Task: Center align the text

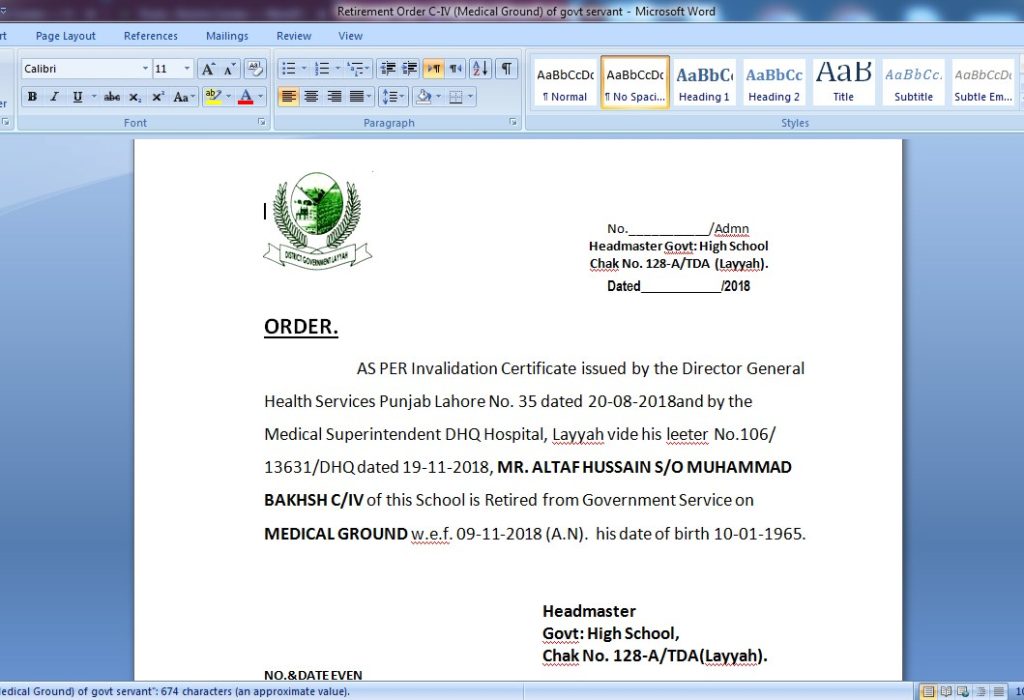Action: 311,97
